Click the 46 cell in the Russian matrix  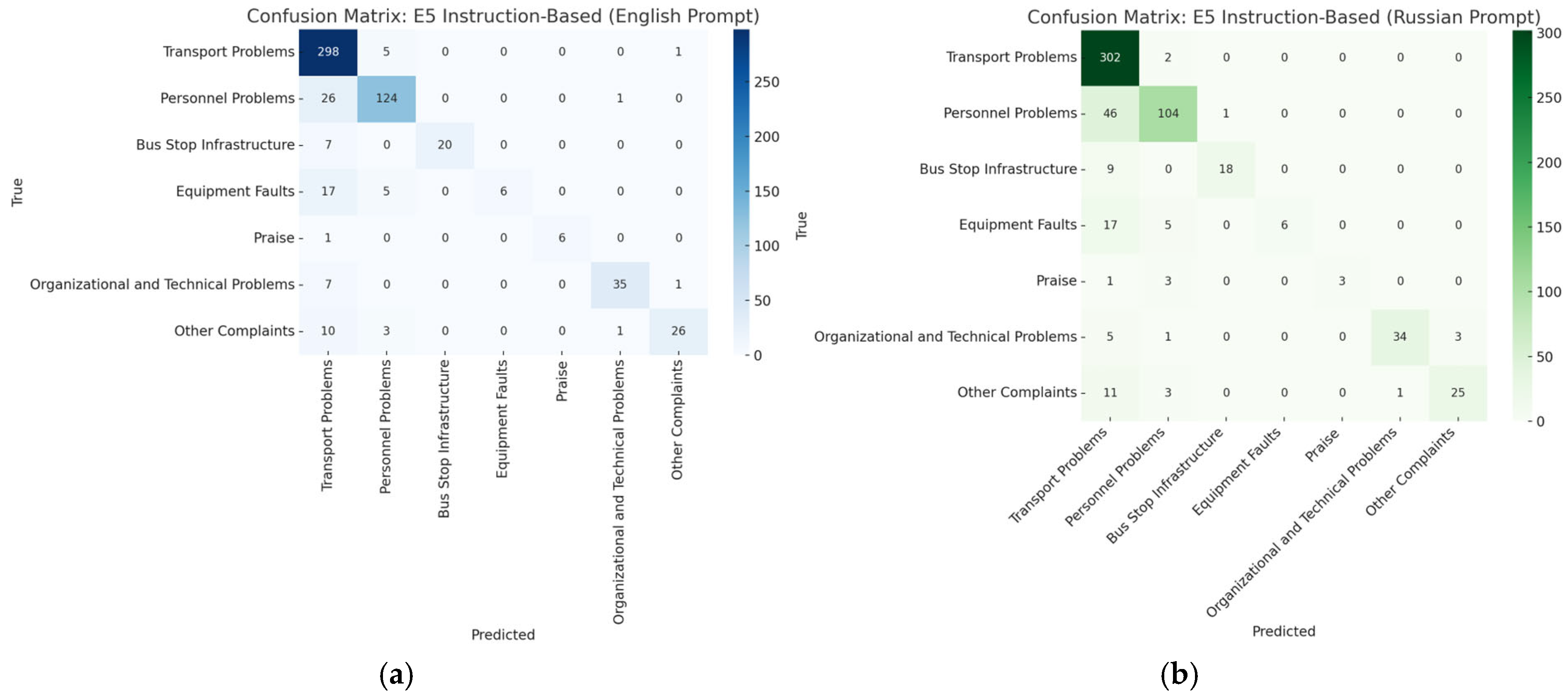pyautogui.click(x=1109, y=113)
